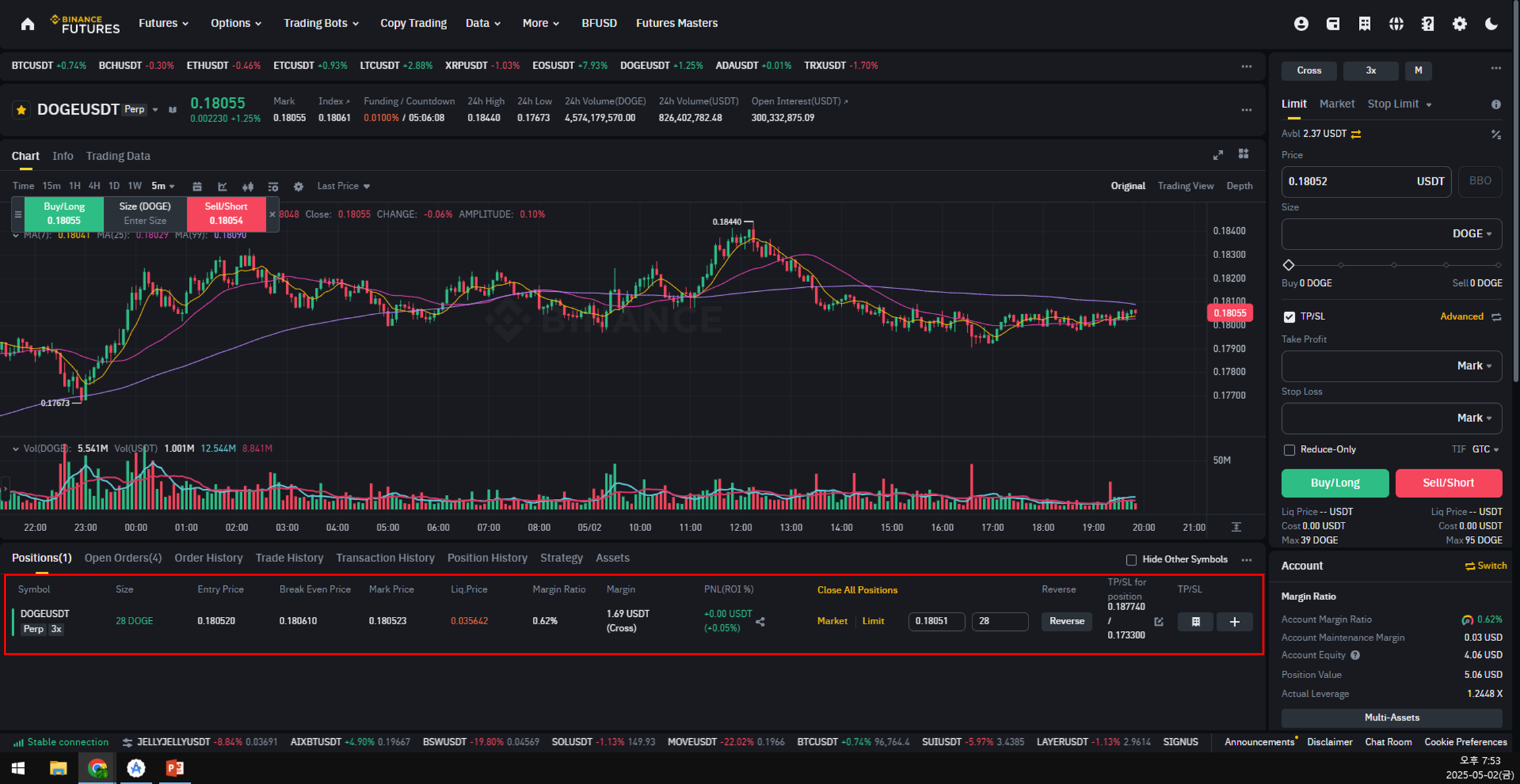Check Hide Other Symbols
This screenshot has width=1520, height=784.
(1131, 560)
